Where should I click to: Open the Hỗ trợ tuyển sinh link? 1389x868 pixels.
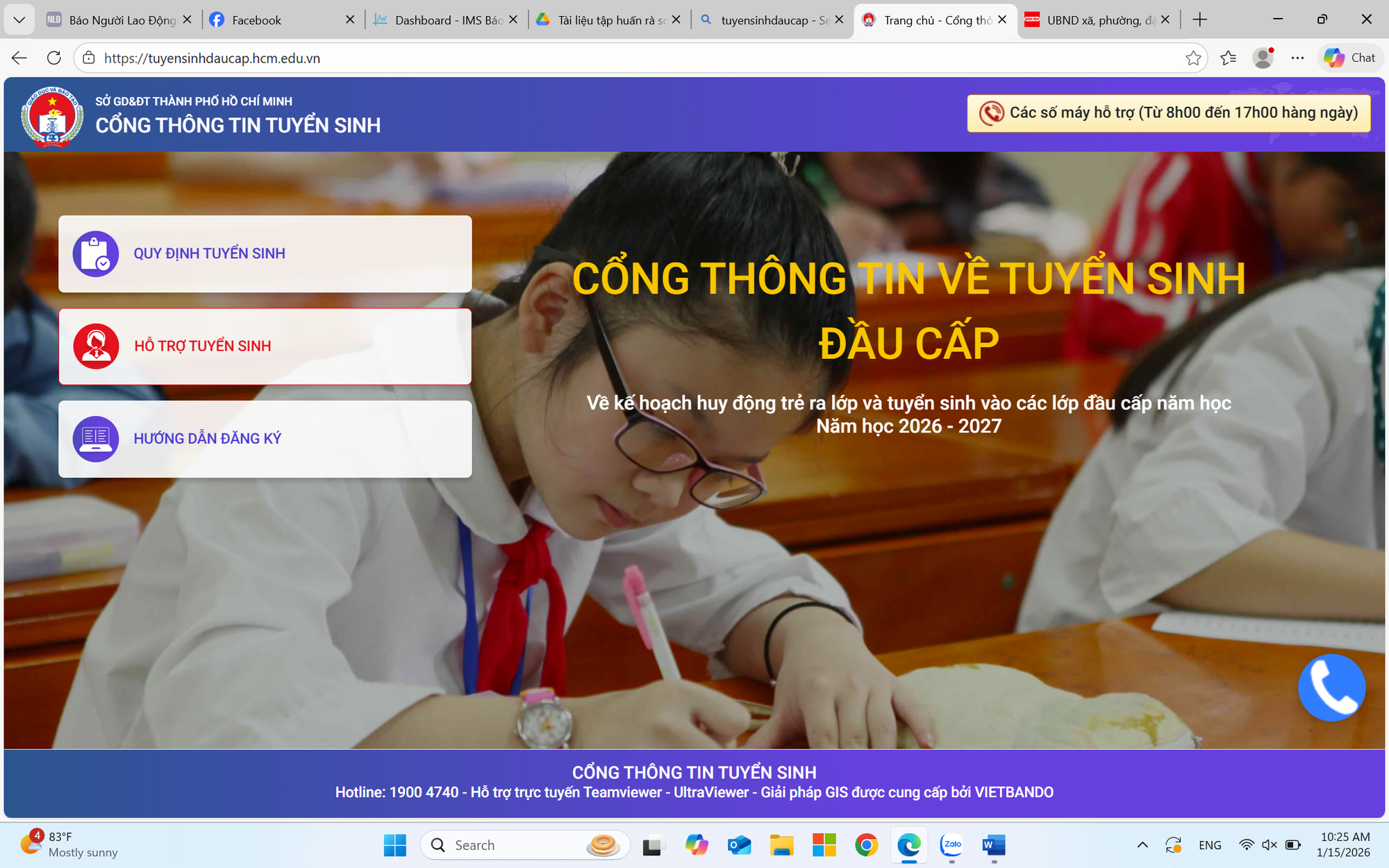click(x=203, y=346)
